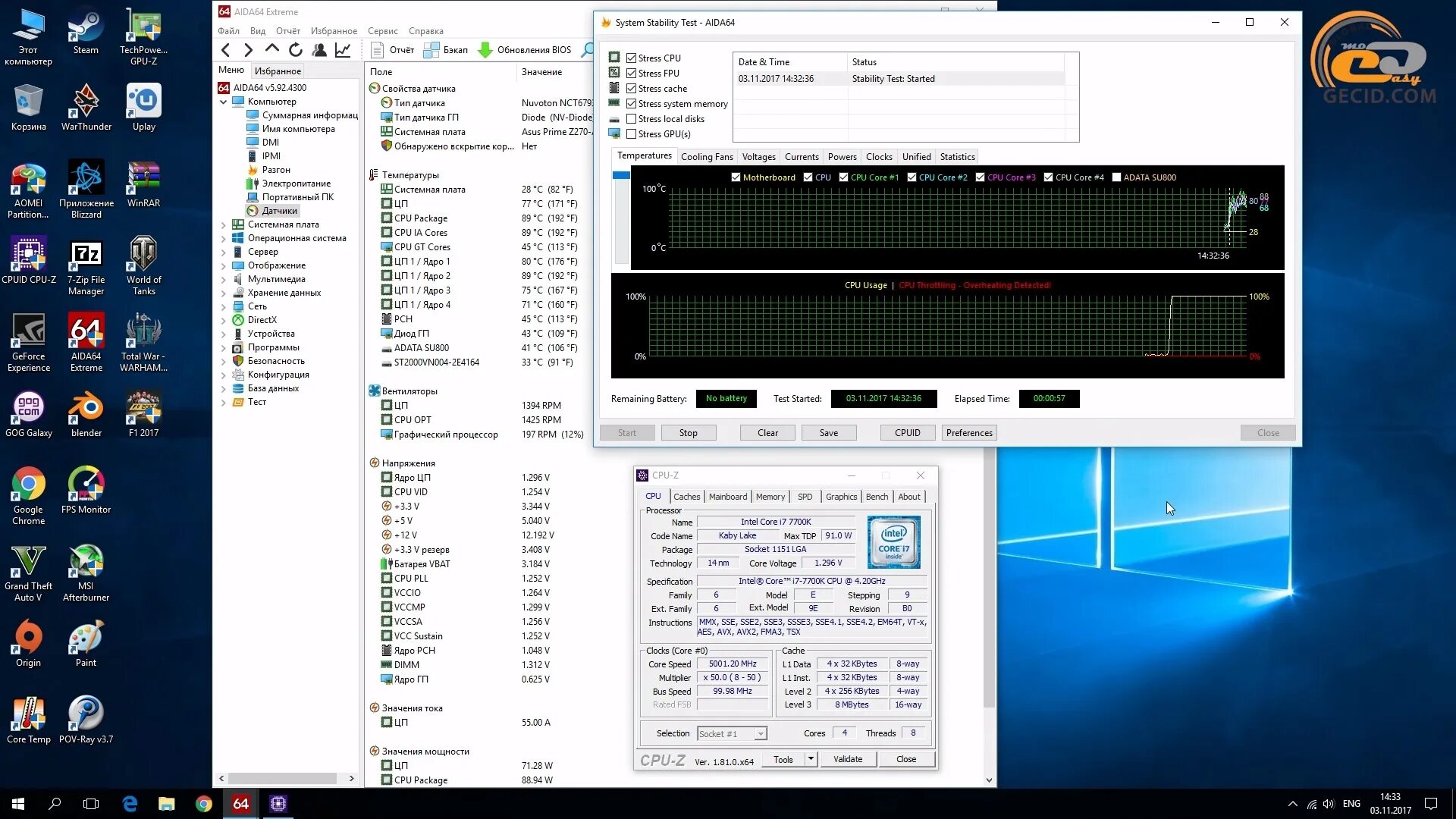Open CPU-Z Tools dropdown arrow
Image resolution: width=1456 pixels, height=819 pixels.
(811, 759)
